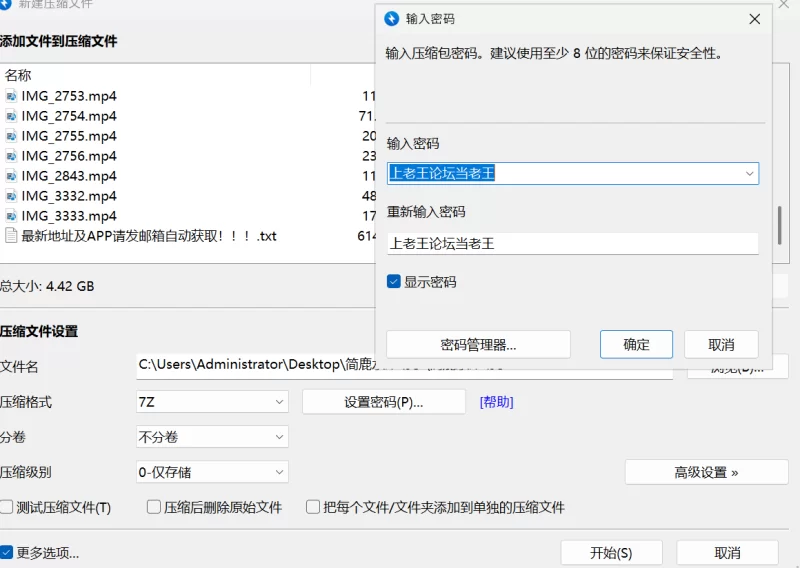
Task: Click the file icon of IMG_2755.mp4
Action: (x=11, y=136)
